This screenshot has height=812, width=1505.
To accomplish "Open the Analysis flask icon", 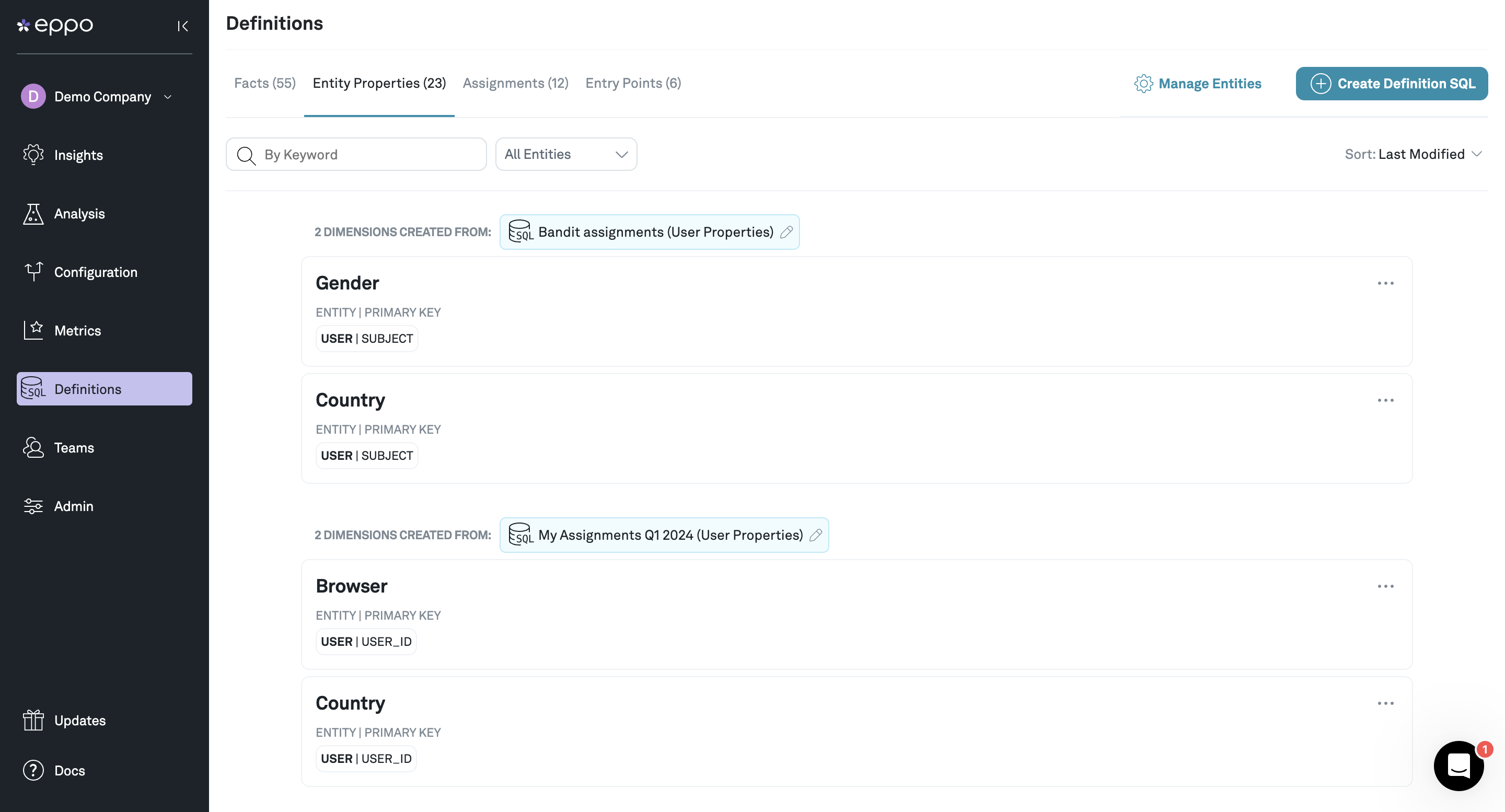I will [33, 214].
